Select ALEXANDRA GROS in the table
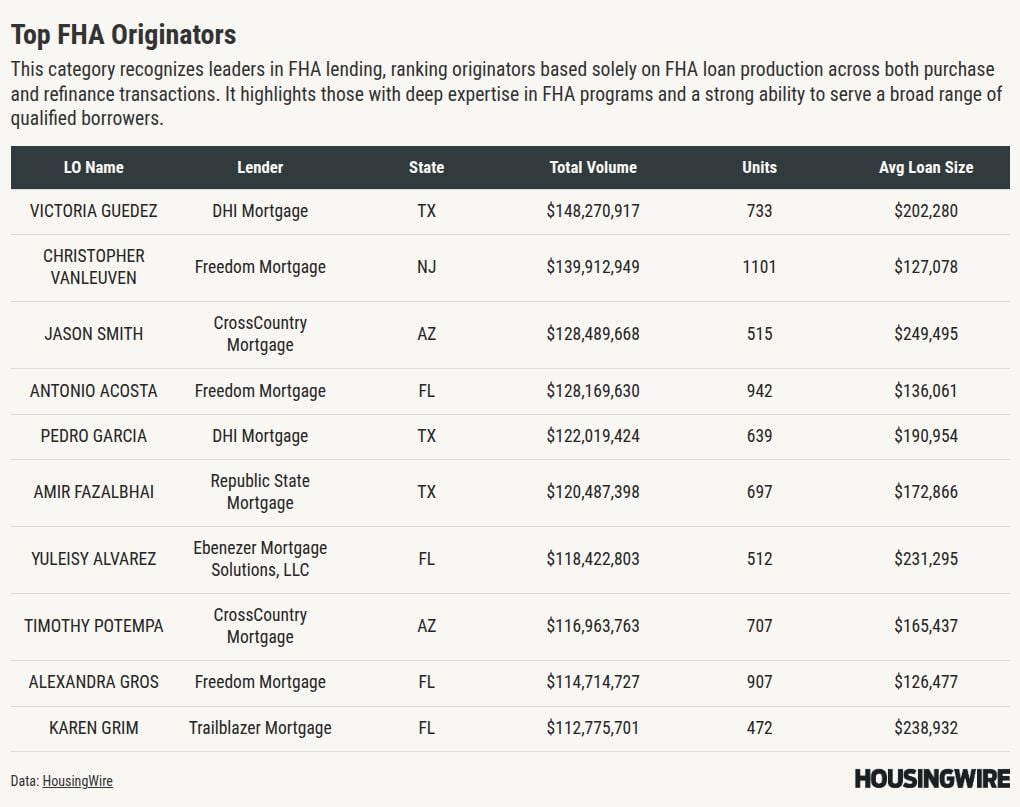This screenshot has width=1020, height=807. point(94,682)
